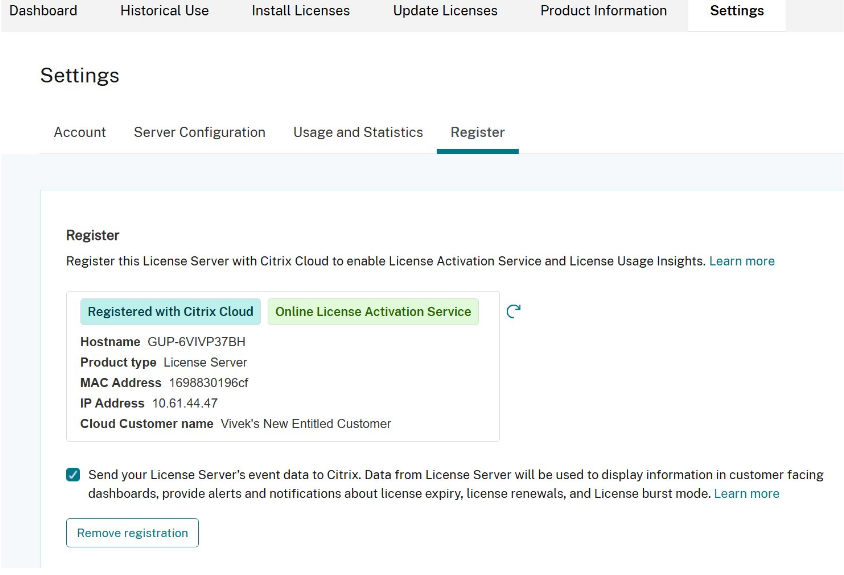View the Product Information tab
The image size is (844, 575).
coord(603,11)
